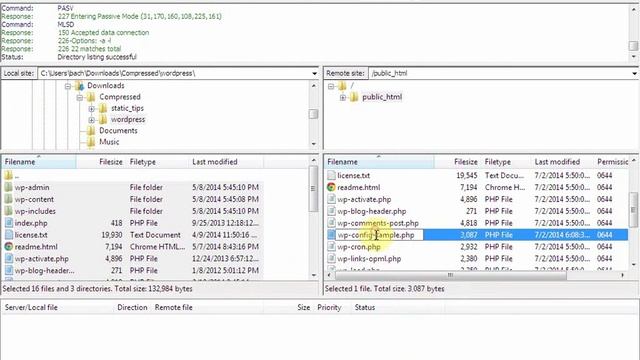Viewport: 640px width, 360px height.
Task: Expand the remote public_html folder node
Action: click(x=343, y=97)
